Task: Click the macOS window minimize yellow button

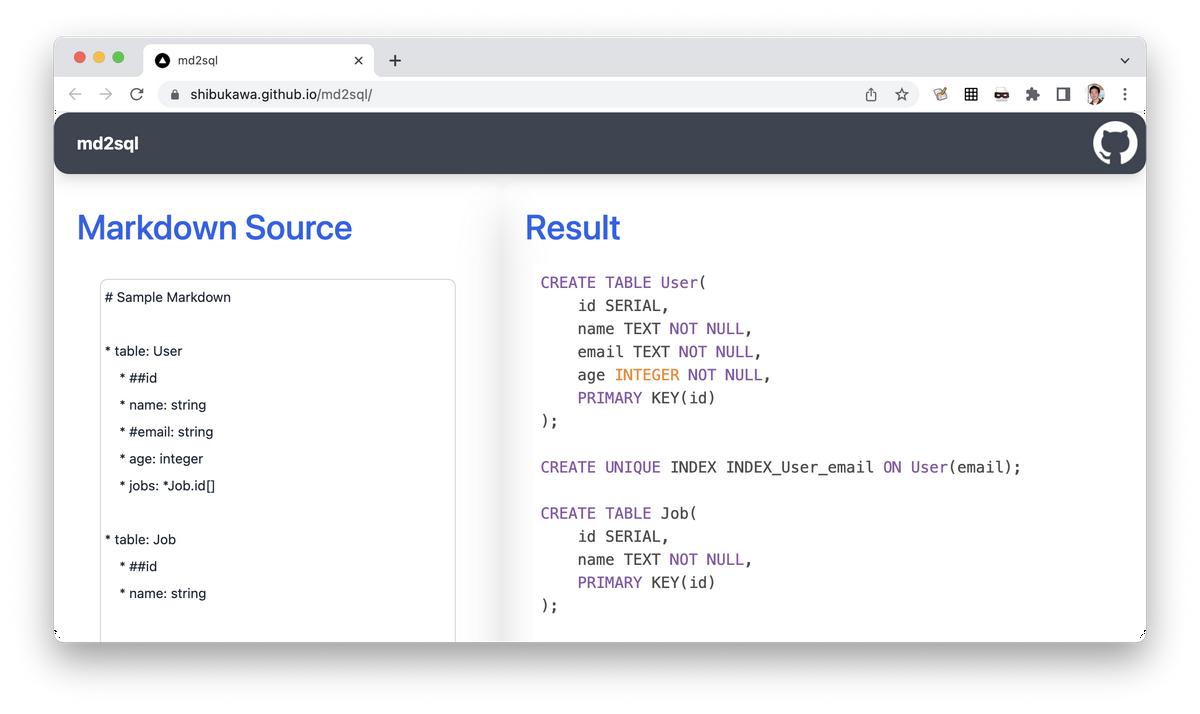Action: (x=99, y=58)
